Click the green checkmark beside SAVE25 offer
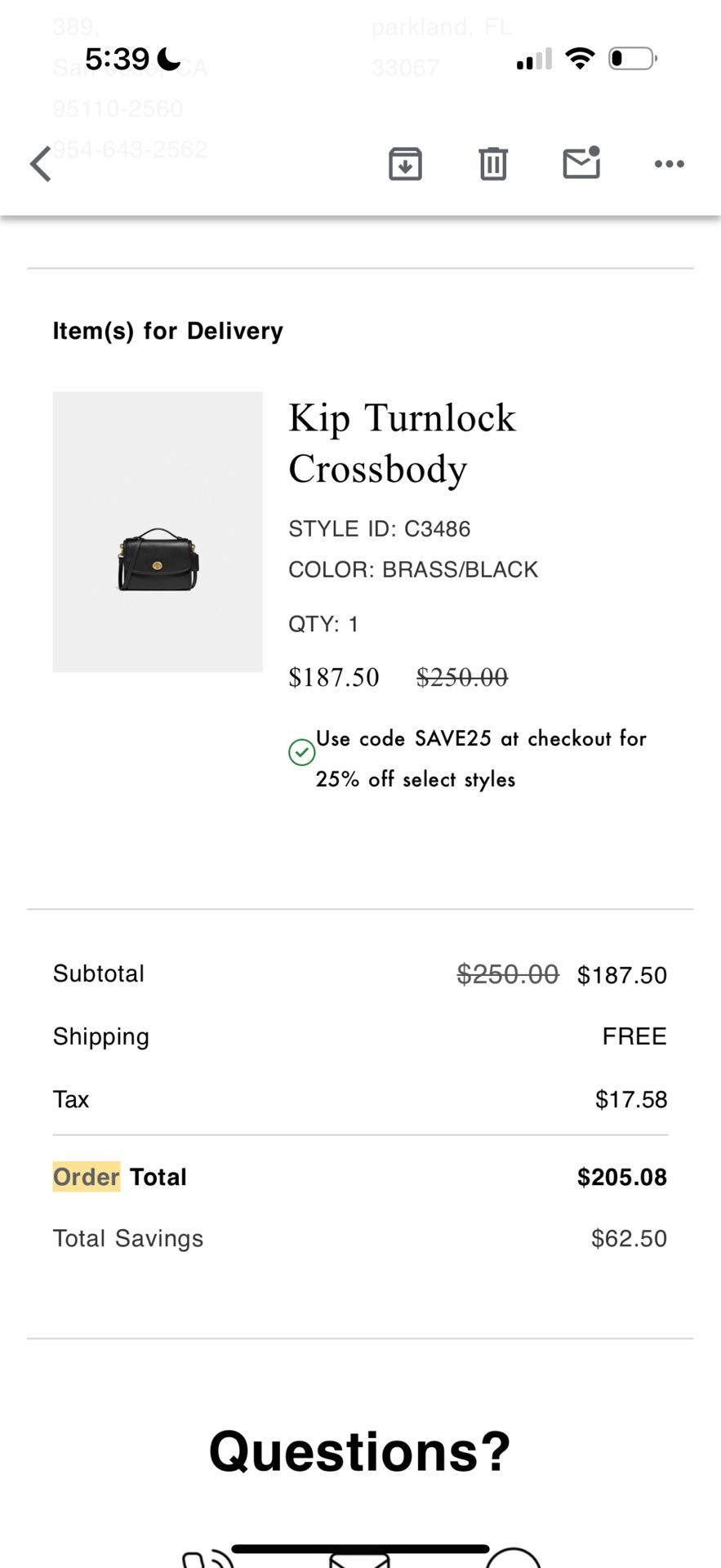 [302, 751]
